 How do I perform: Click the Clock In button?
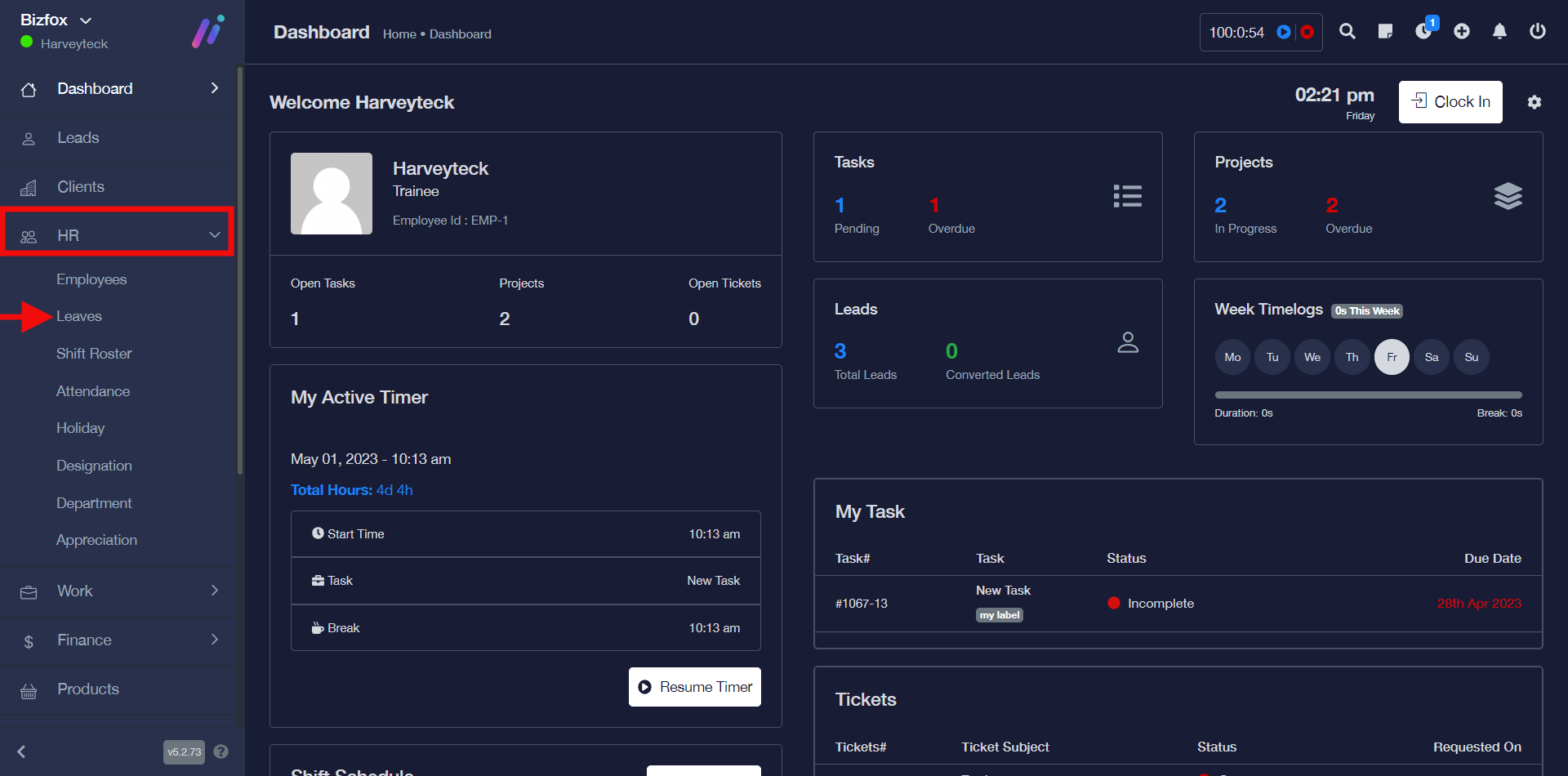1450,102
